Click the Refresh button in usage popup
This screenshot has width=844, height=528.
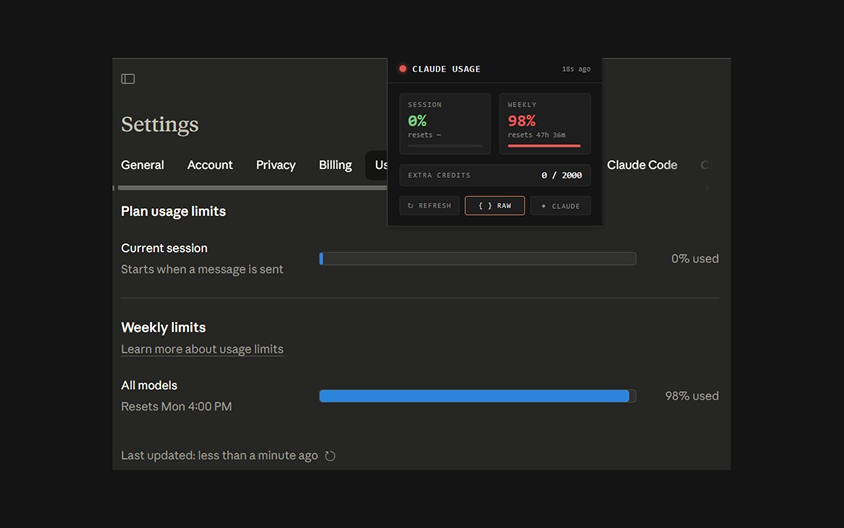tap(430, 206)
